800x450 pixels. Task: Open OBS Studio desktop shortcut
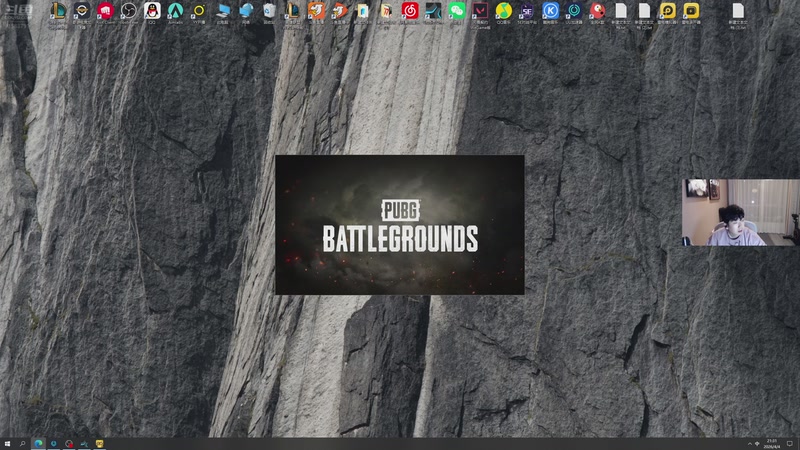(129, 11)
